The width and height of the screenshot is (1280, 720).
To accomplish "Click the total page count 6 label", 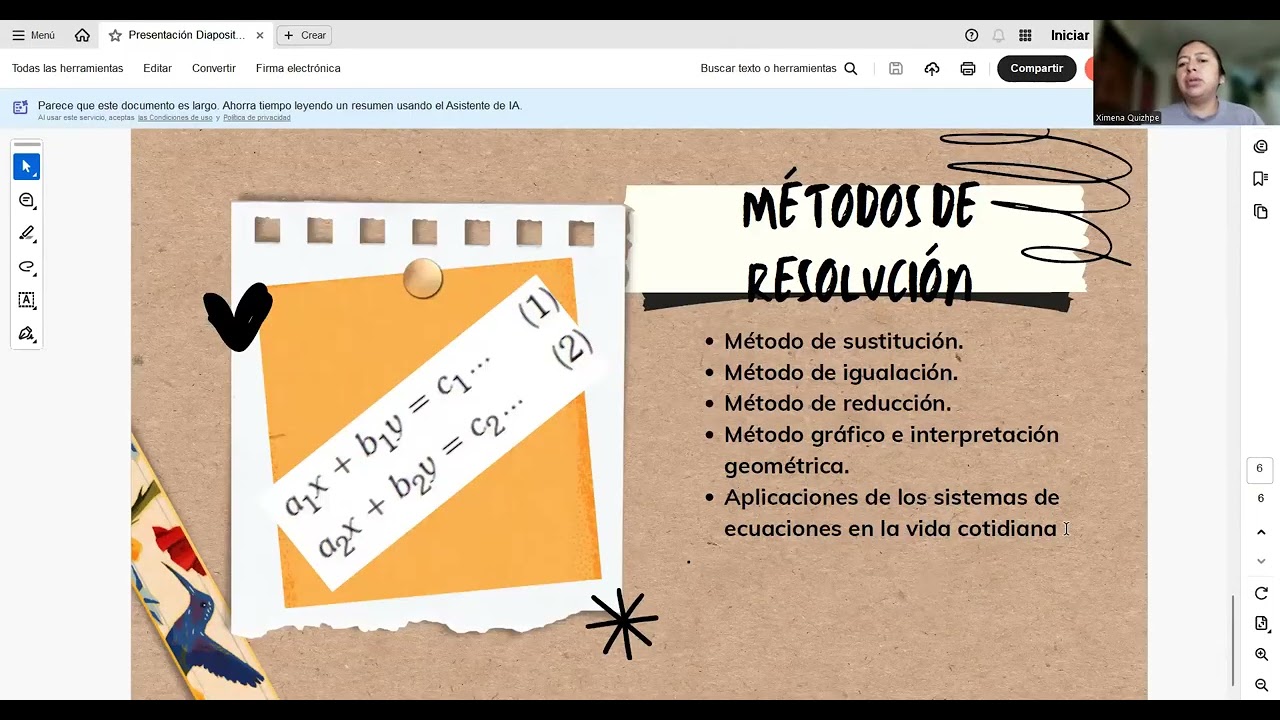I will coord(1260,498).
